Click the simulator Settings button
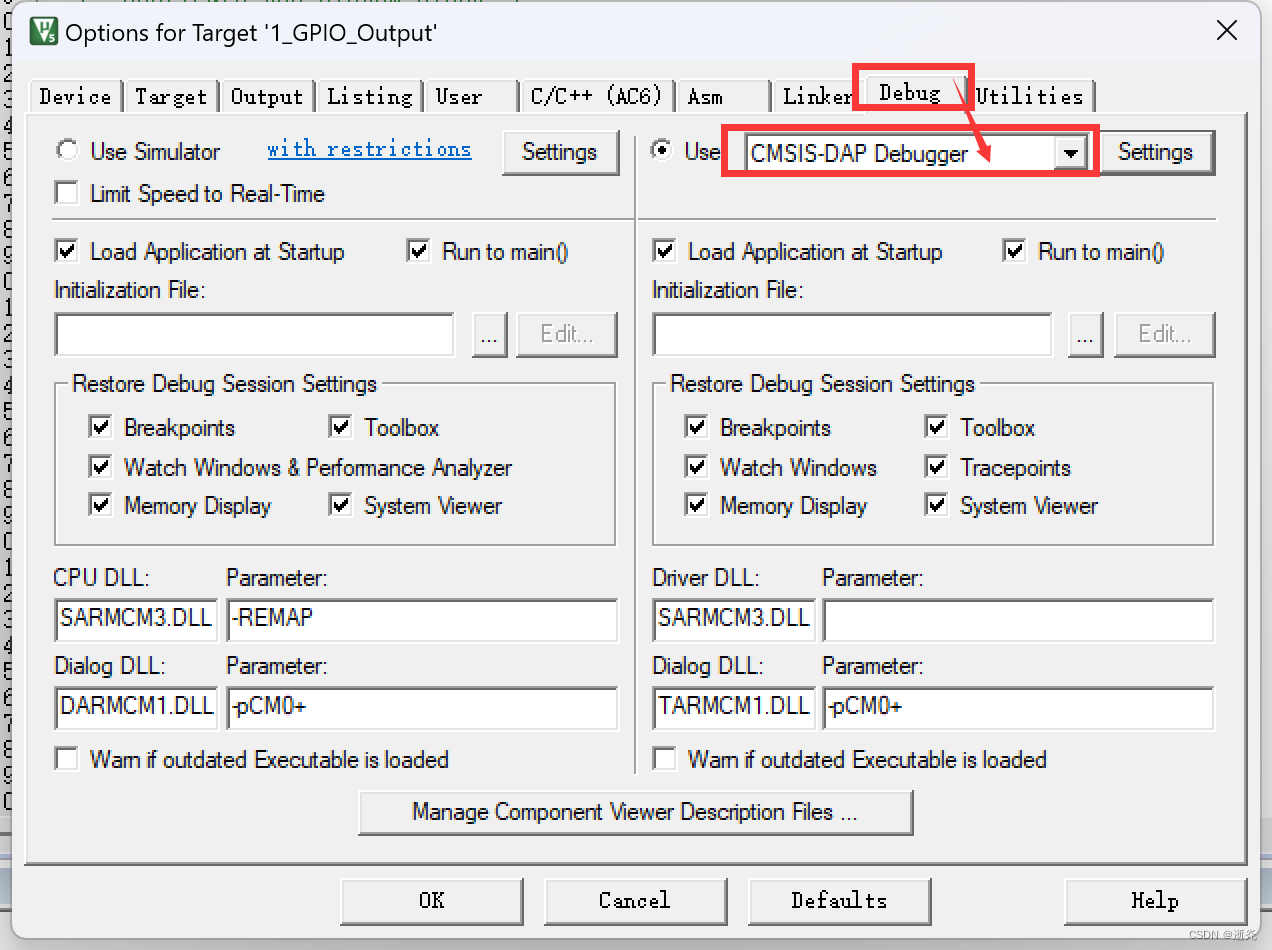The height and width of the screenshot is (950, 1272). pyautogui.click(x=559, y=152)
